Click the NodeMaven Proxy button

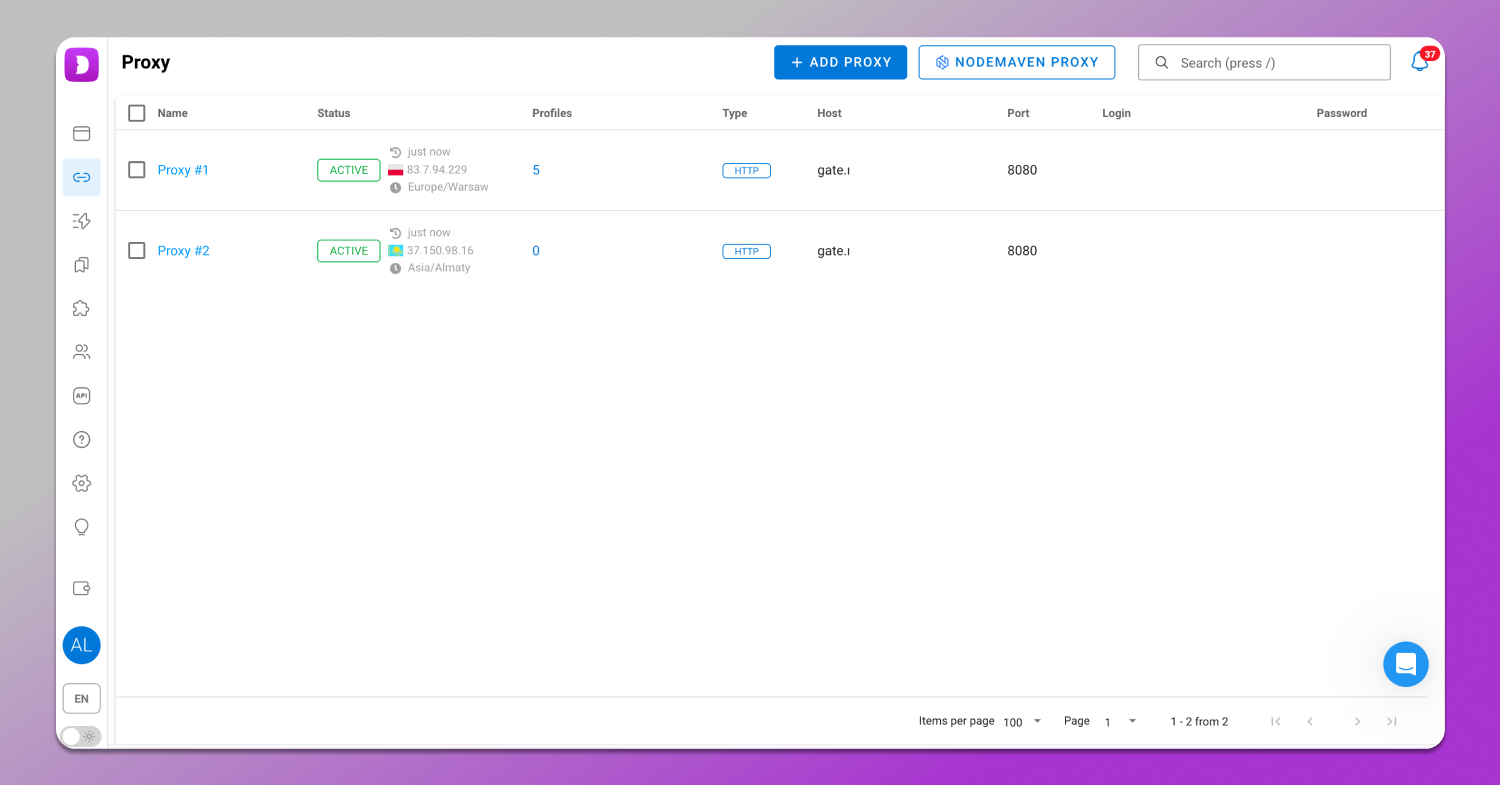(1016, 62)
